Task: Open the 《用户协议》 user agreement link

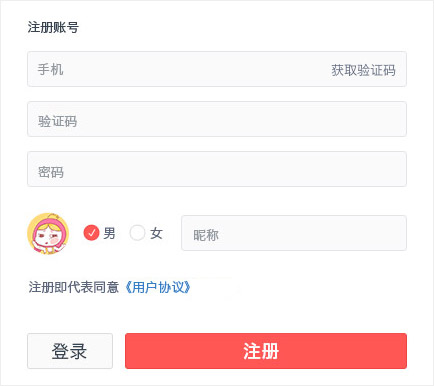Action: point(158,287)
